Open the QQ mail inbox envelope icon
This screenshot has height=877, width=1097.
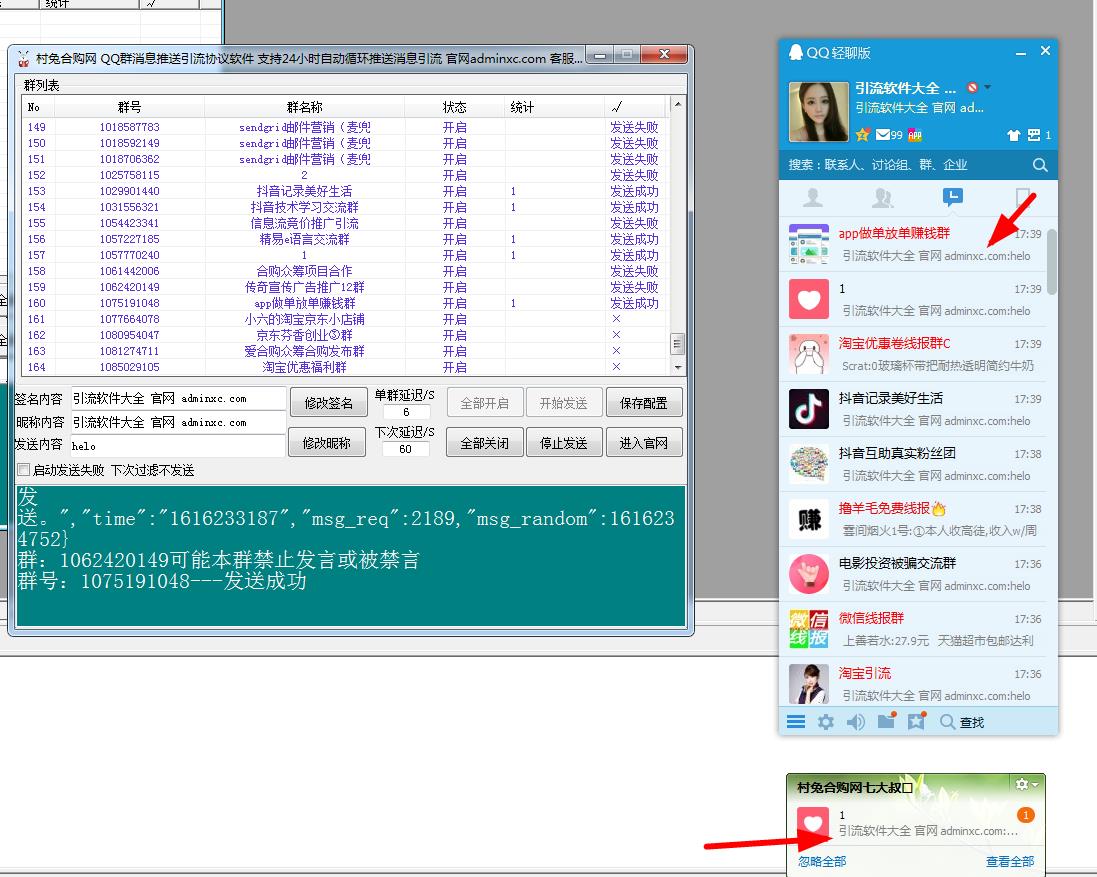click(x=883, y=135)
